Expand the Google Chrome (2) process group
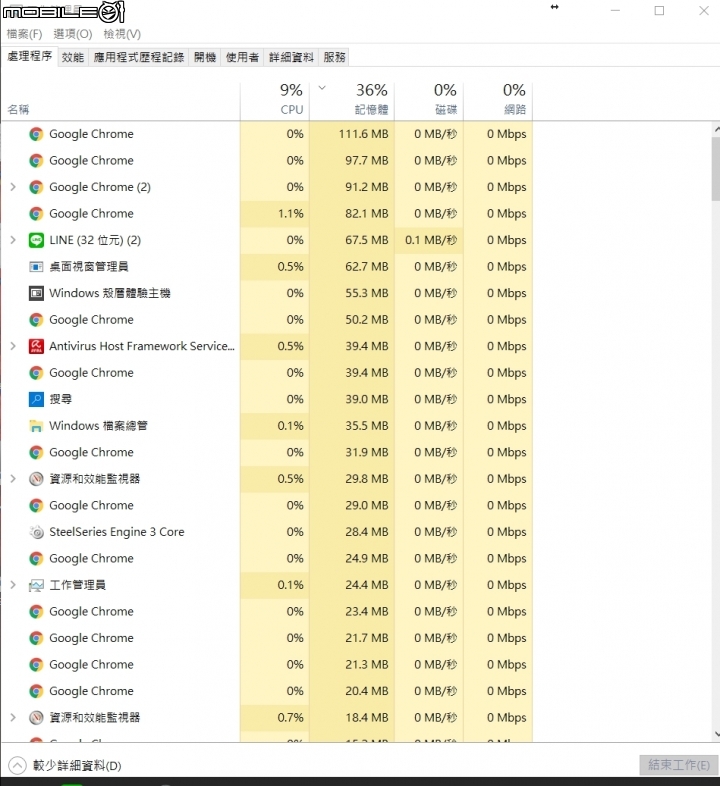 [13, 187]
